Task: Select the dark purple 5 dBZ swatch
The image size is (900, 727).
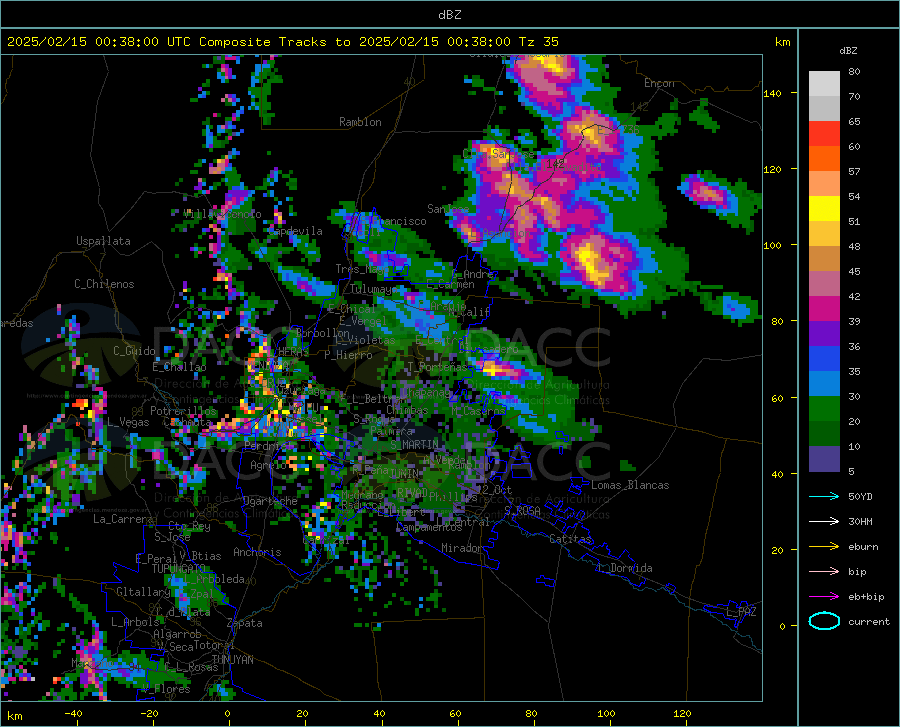Action: coord(824,459)
